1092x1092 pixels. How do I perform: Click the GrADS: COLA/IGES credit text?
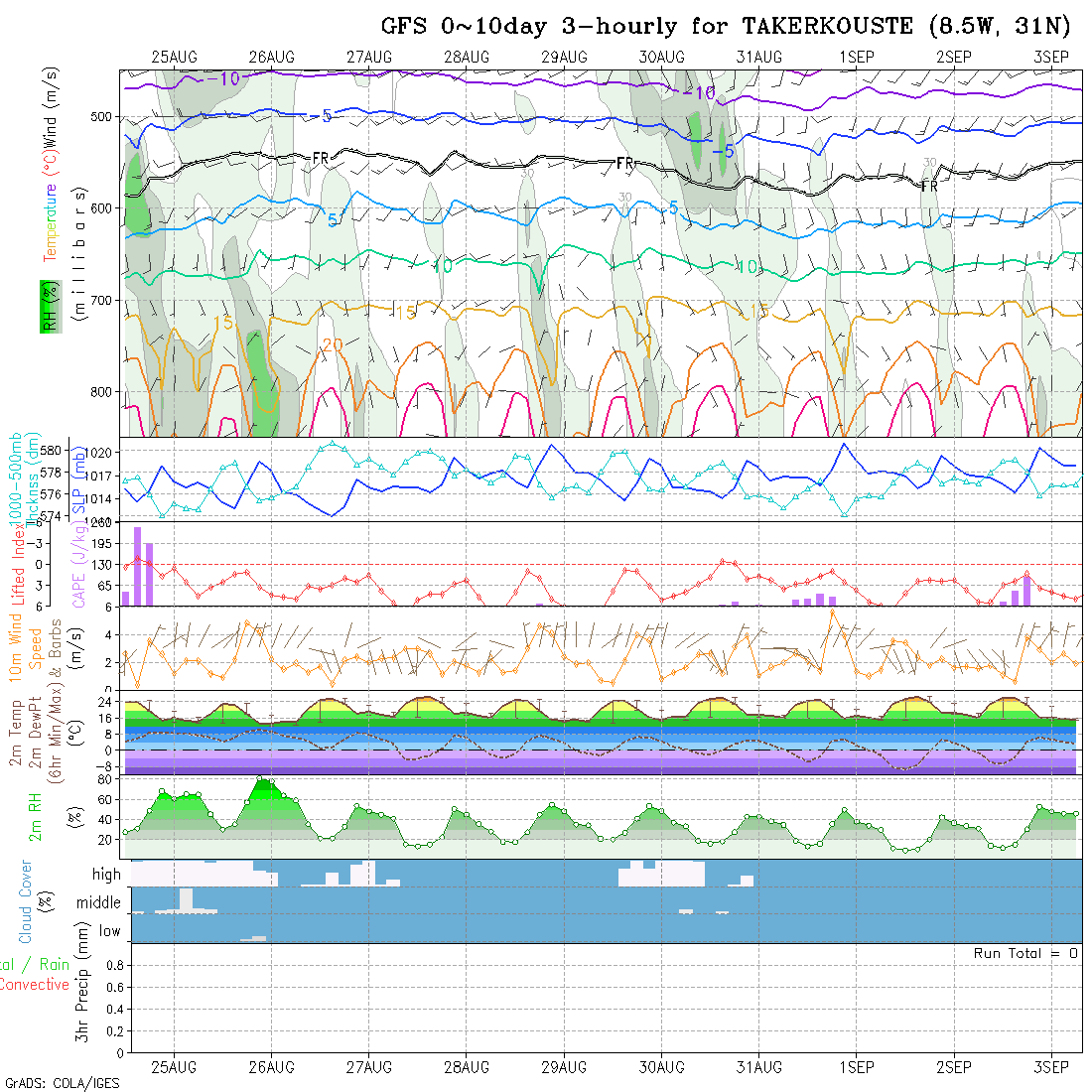(x=62, y=1082)
